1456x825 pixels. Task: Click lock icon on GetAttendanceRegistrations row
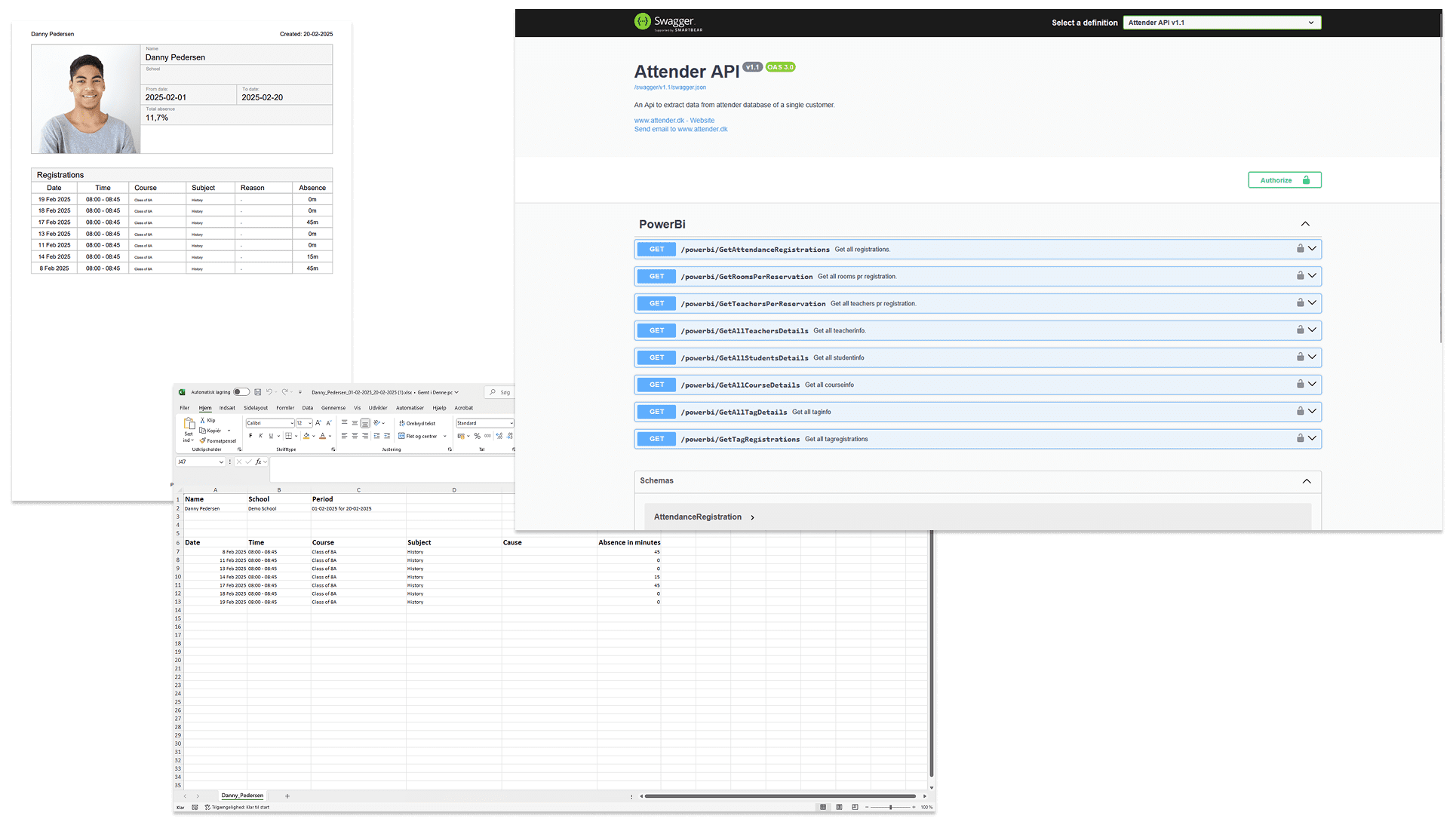1300,249
